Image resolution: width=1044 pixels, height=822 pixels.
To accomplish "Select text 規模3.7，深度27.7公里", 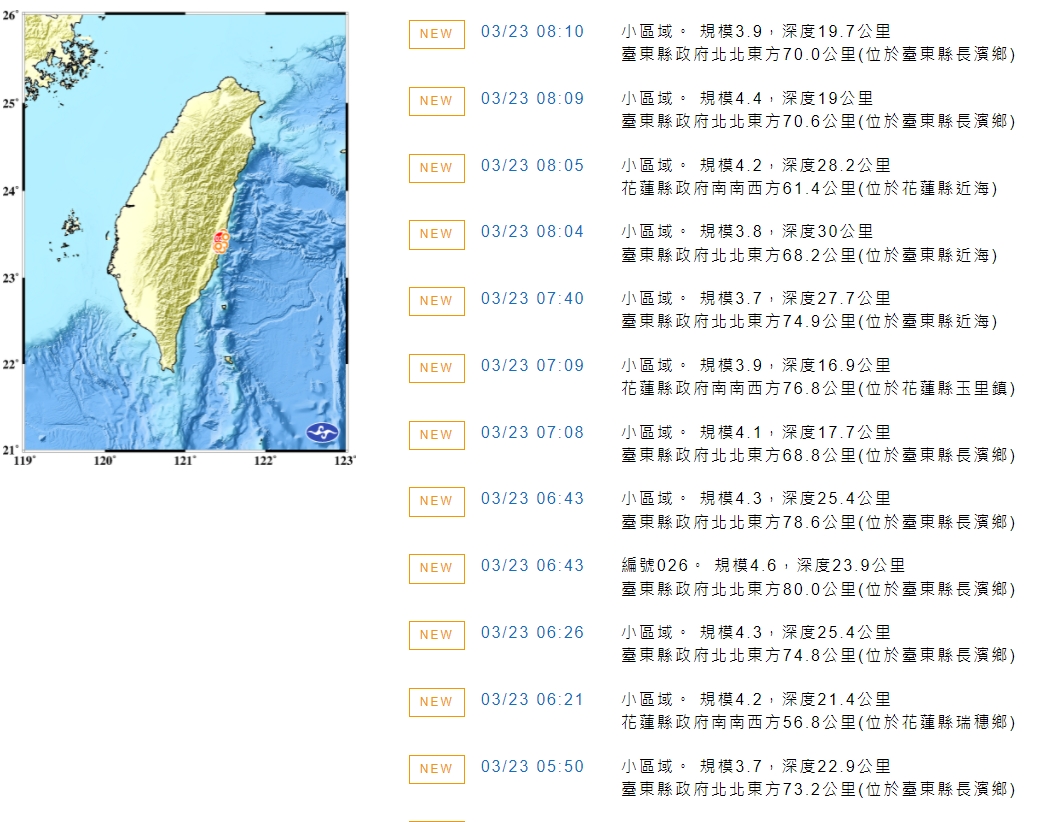I will tap(795, 298).
